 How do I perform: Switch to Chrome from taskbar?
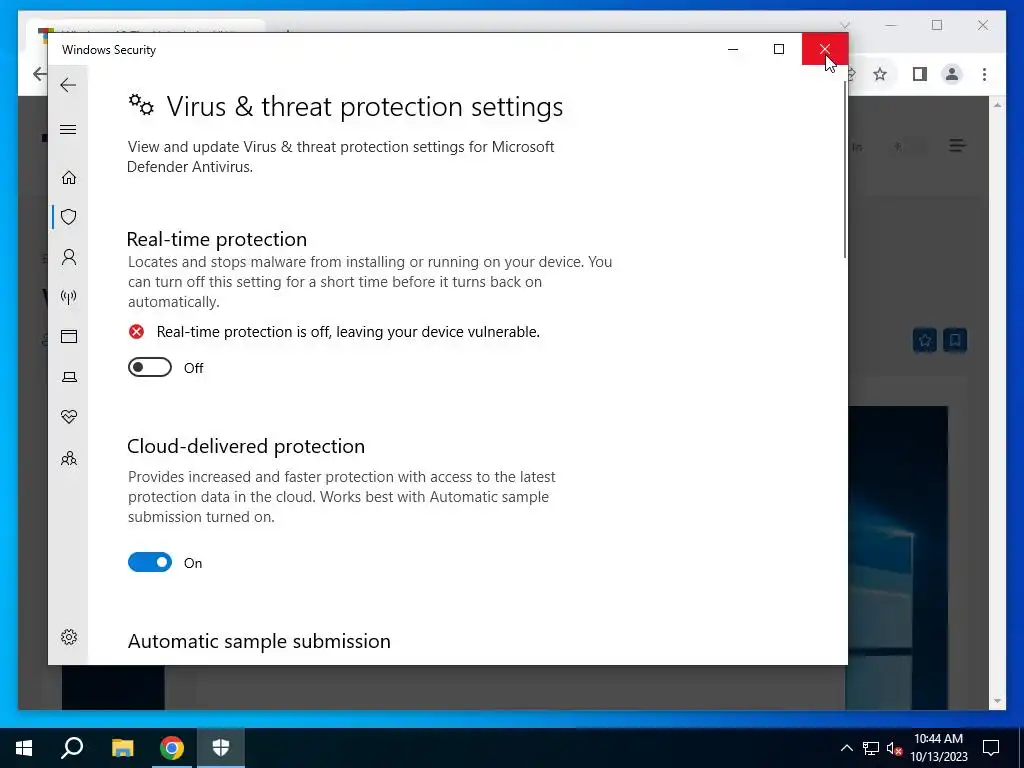172,748
